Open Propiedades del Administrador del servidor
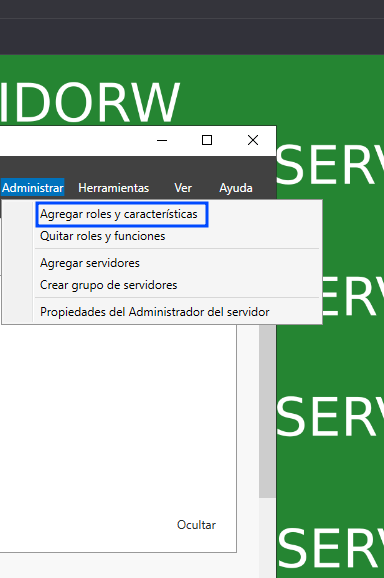 [x=154, y=312]
